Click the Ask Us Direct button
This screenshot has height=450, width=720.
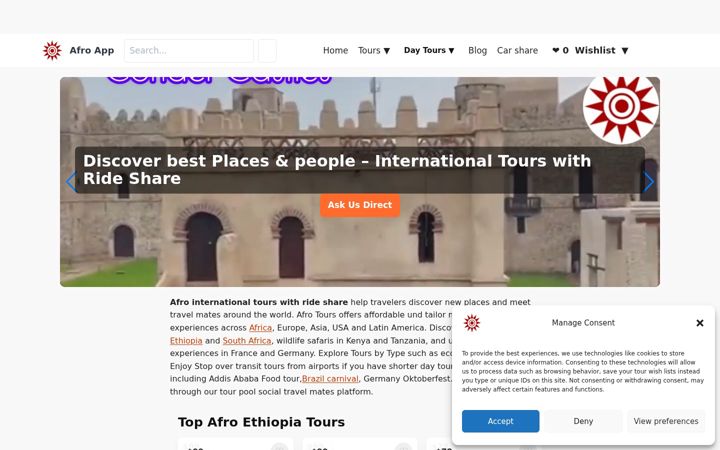(x=360, y=205)
